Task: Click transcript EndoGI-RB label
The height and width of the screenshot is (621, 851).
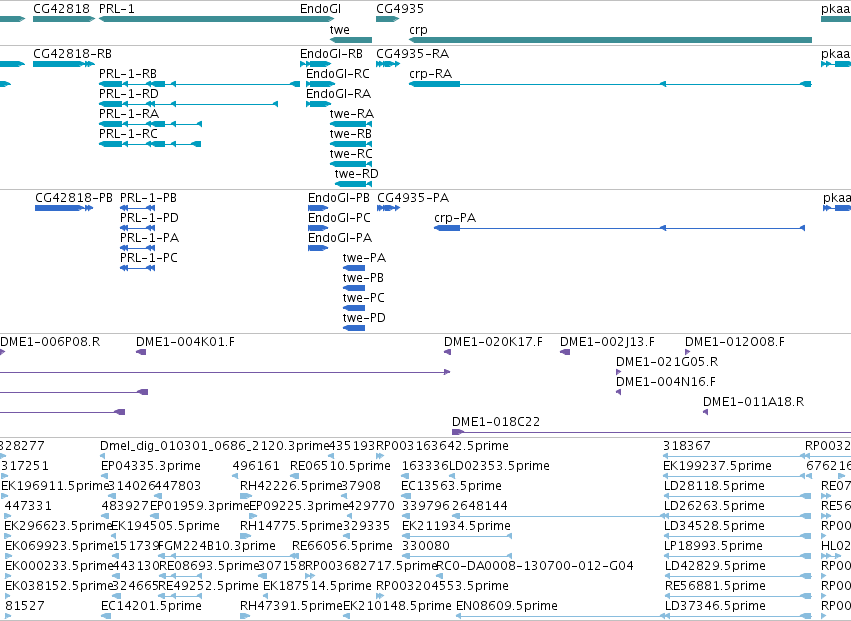Action: tap(332, 54)
